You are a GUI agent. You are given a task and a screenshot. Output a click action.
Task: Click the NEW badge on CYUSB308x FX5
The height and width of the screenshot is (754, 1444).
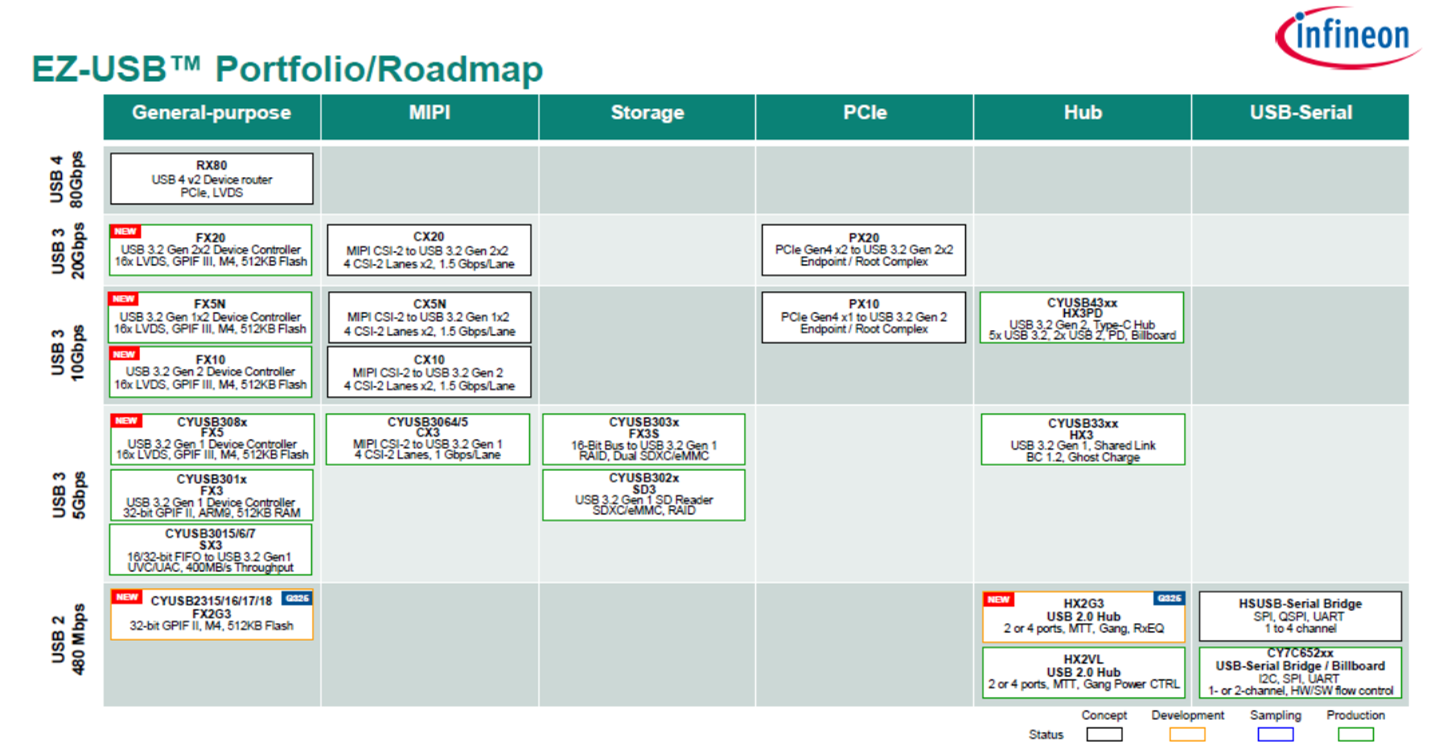124,421
